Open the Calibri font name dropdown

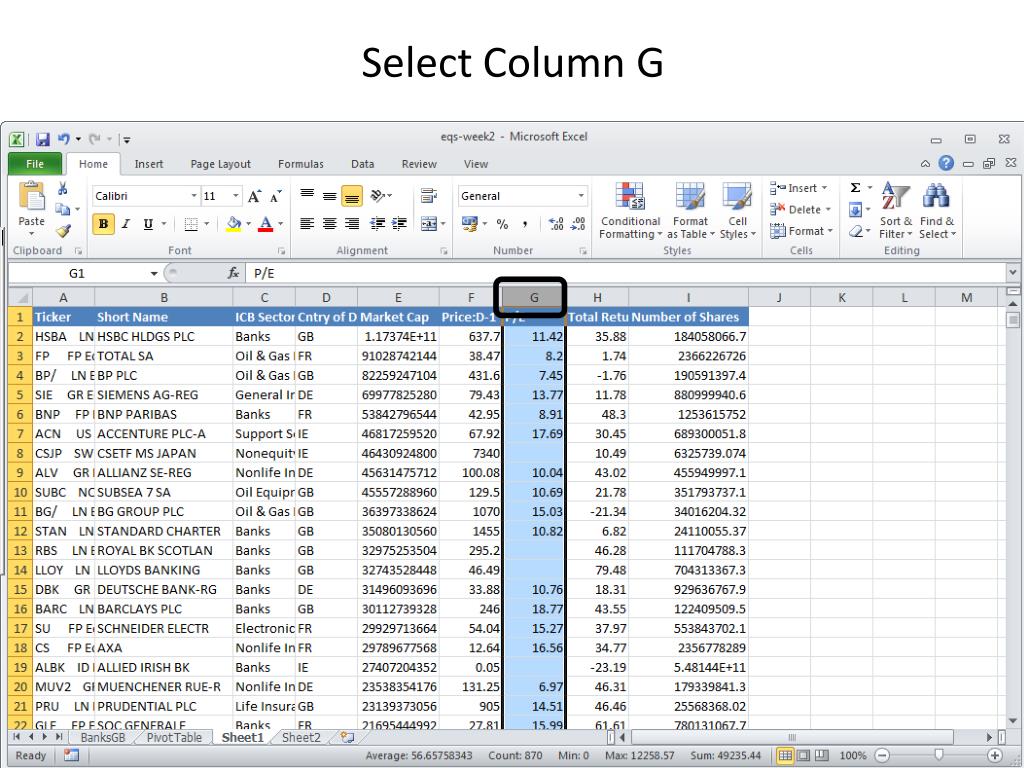point(194,196)
